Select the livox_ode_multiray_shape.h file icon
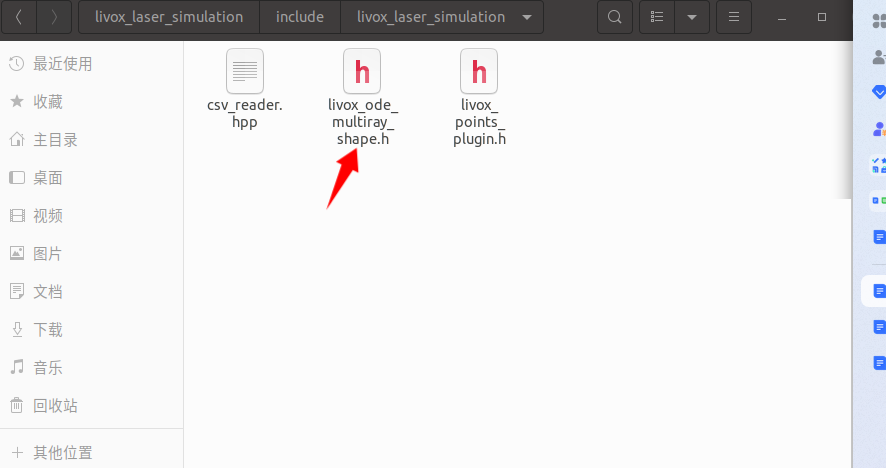The height and width of the screenshot is (468, 886). point(362,71)
